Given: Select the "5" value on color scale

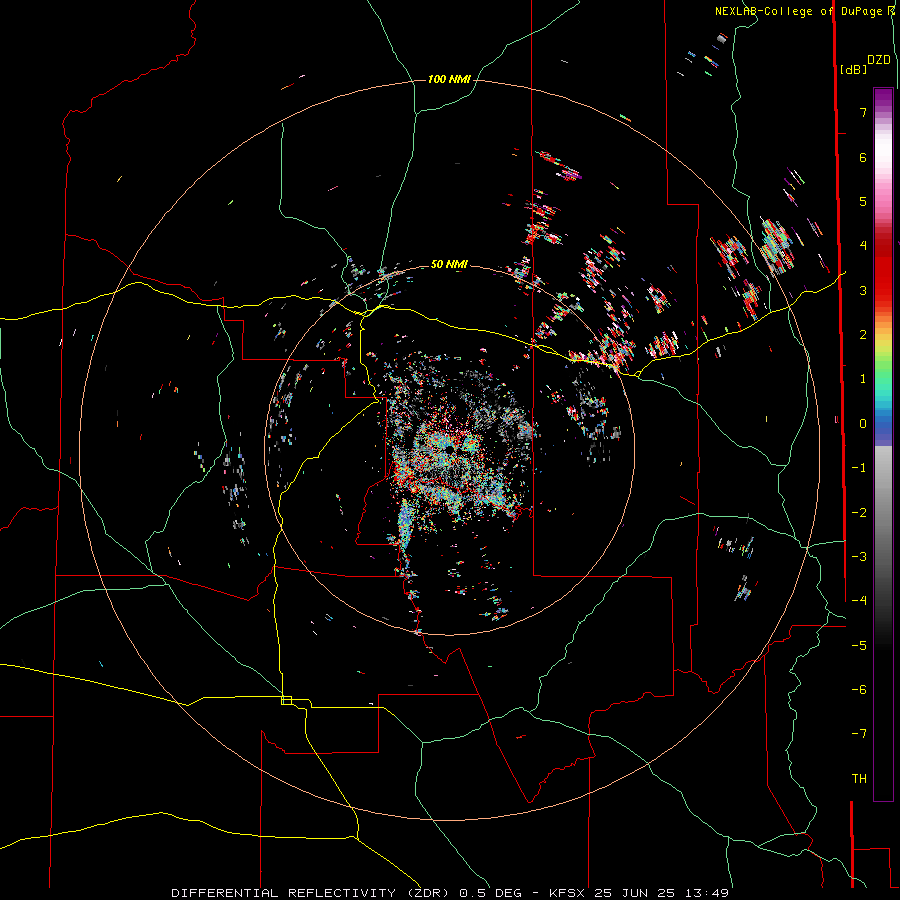Looking at the screenshot, I should tap(863, 201).
